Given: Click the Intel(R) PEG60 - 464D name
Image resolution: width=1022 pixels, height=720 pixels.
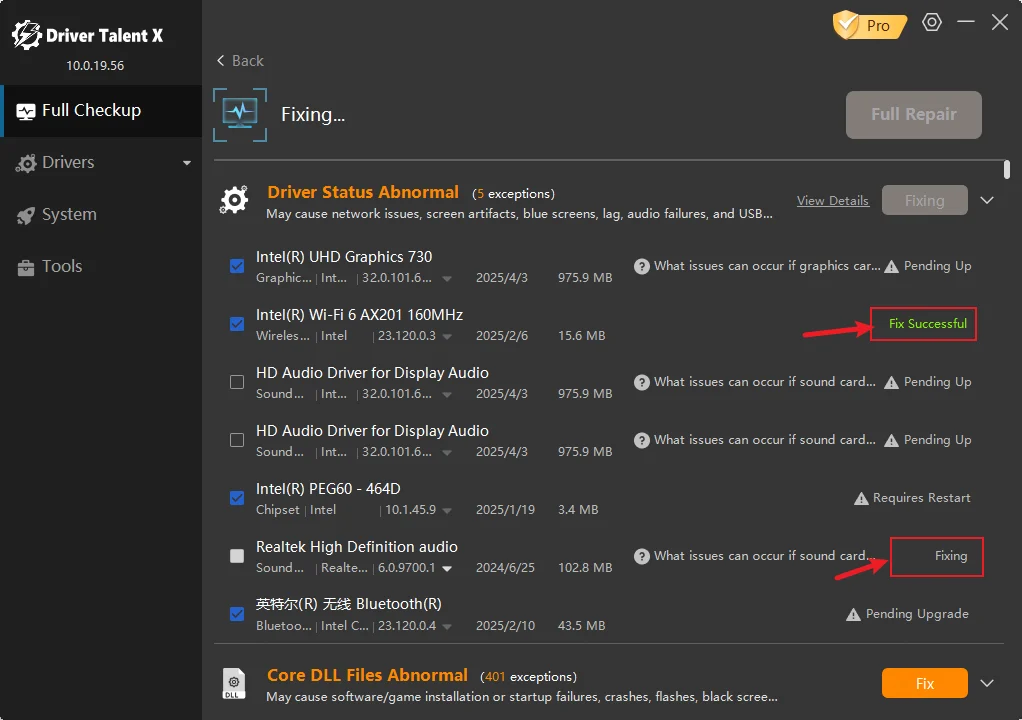Looking at the screenshot, I should click(328, 489).
